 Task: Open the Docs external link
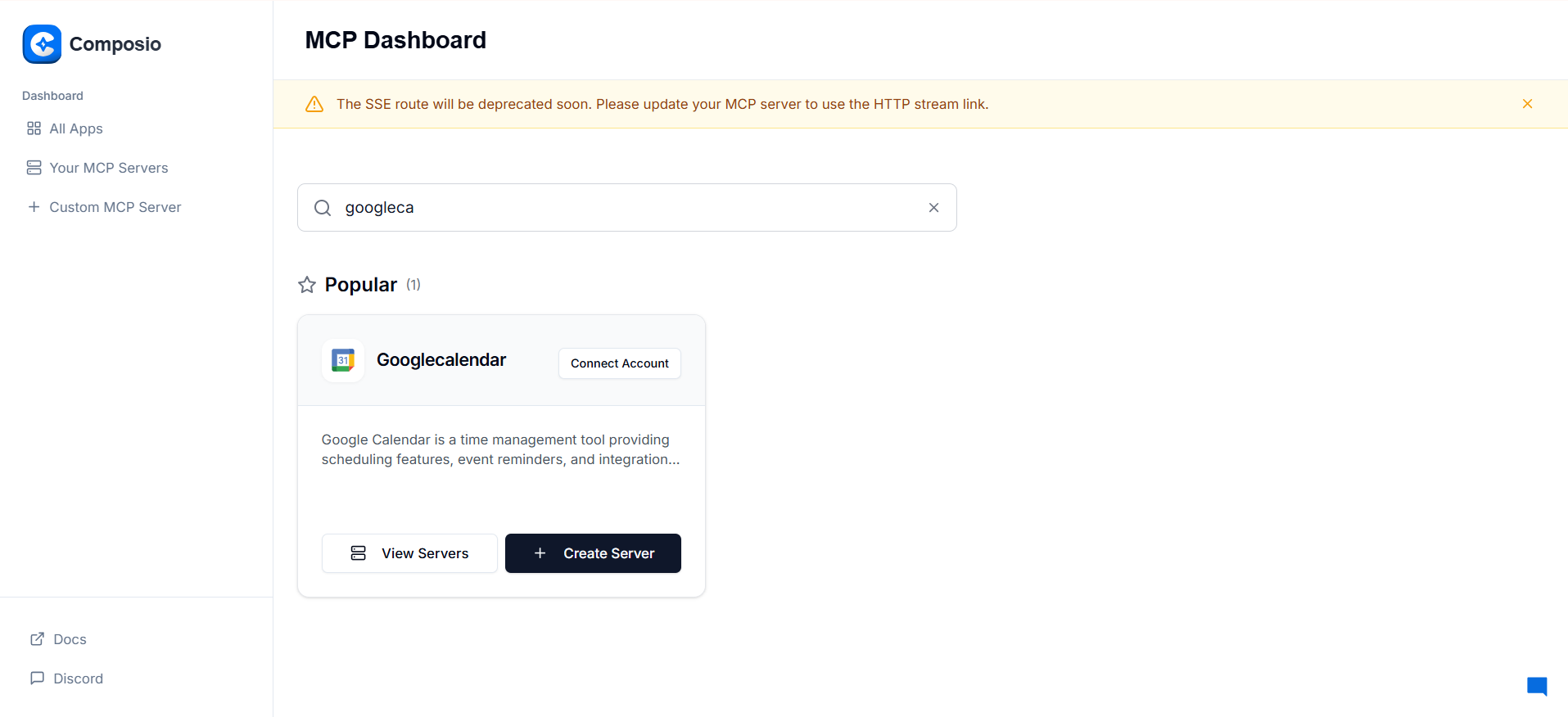(69, 639)
